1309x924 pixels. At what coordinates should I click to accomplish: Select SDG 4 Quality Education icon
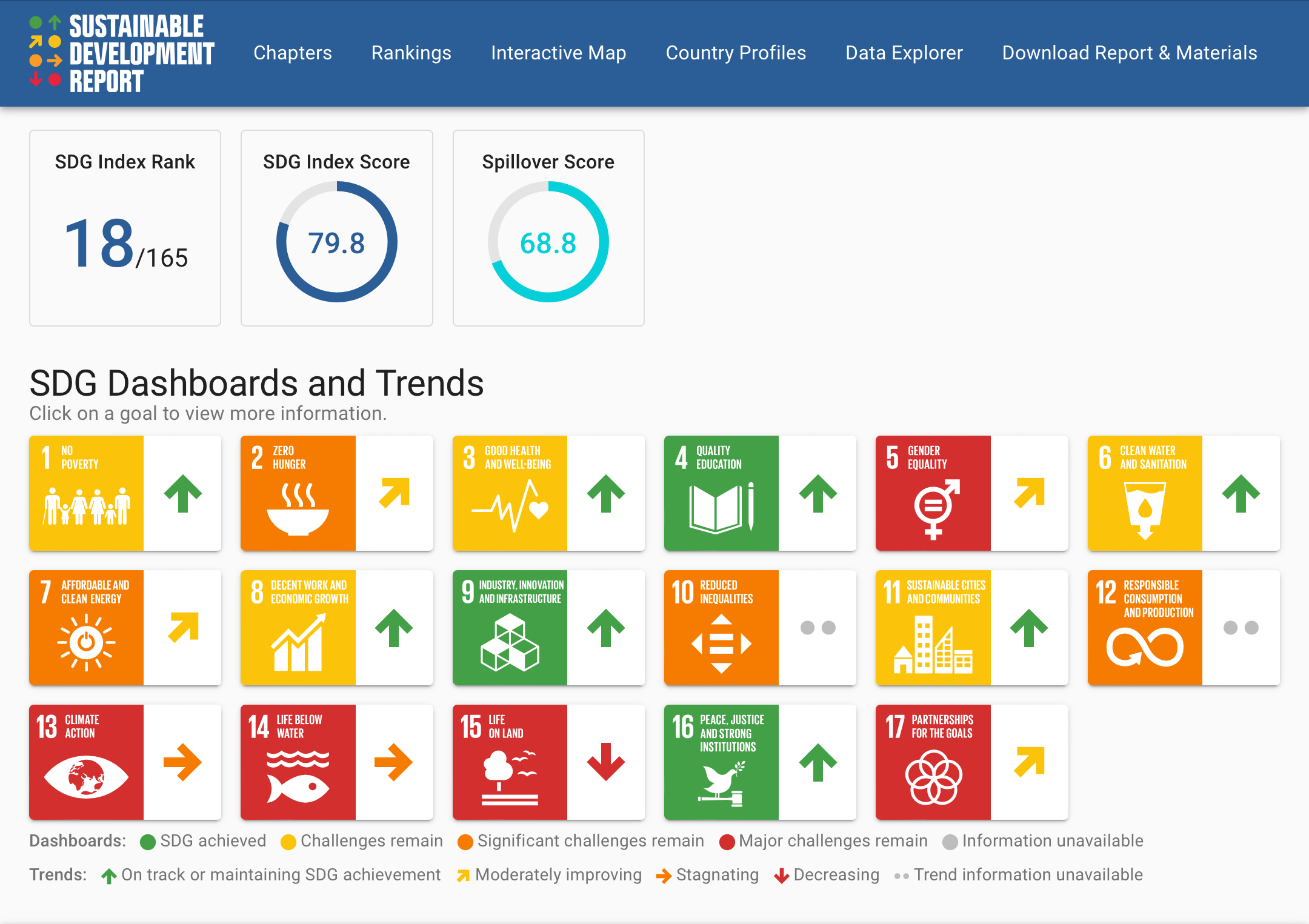(721, 493)
